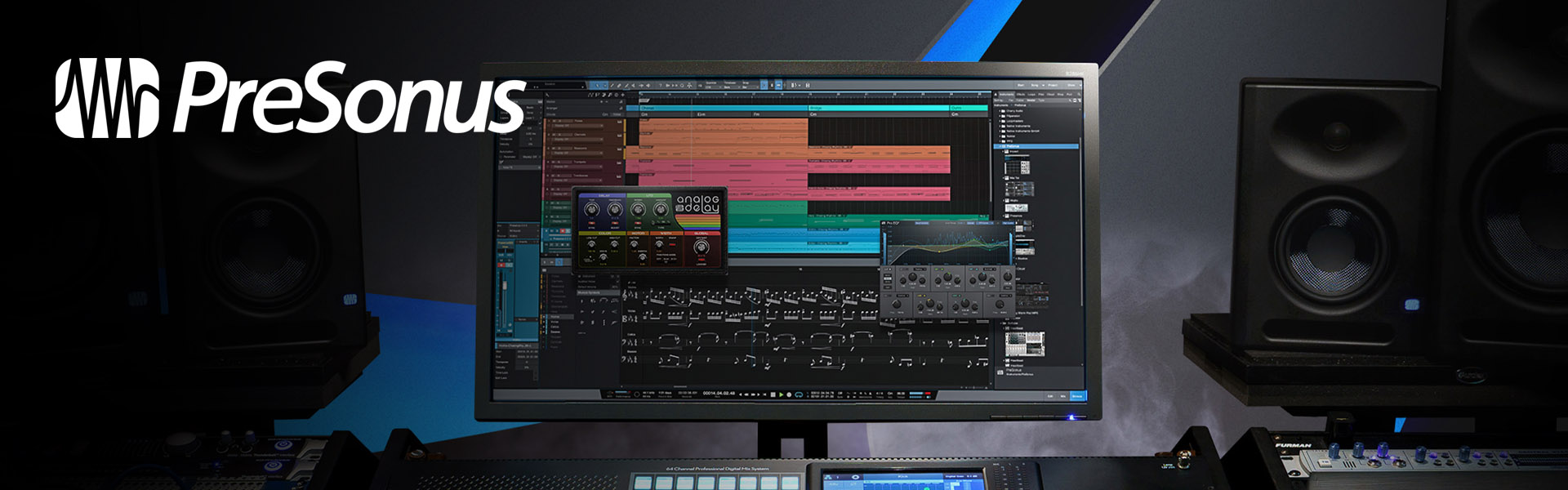Select the Mojito instrument thumbnail
Screen dimensions: 1568x490
pos(1016,207)
